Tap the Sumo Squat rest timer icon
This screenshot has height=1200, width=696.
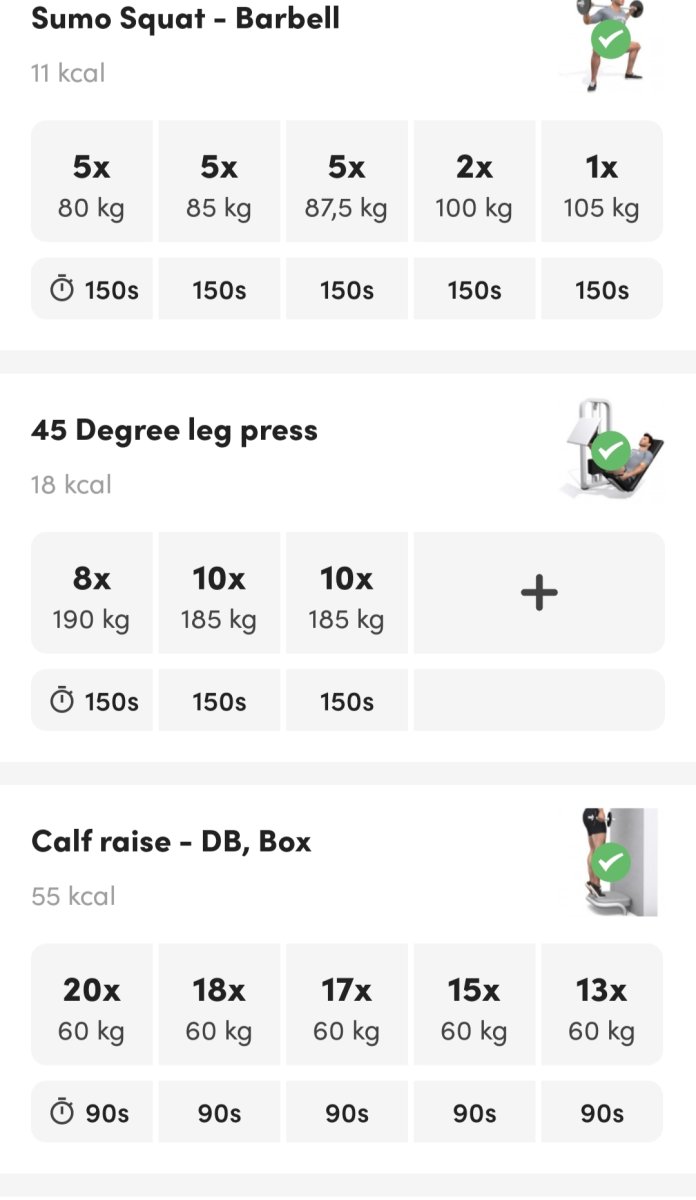click(x=62, y=290)
